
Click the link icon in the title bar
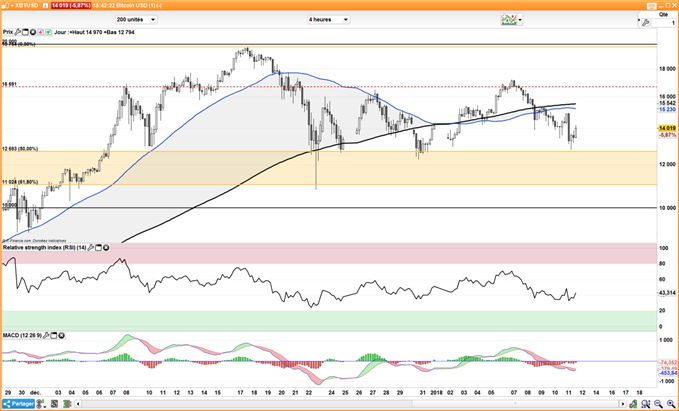click(x=6, y=5)
